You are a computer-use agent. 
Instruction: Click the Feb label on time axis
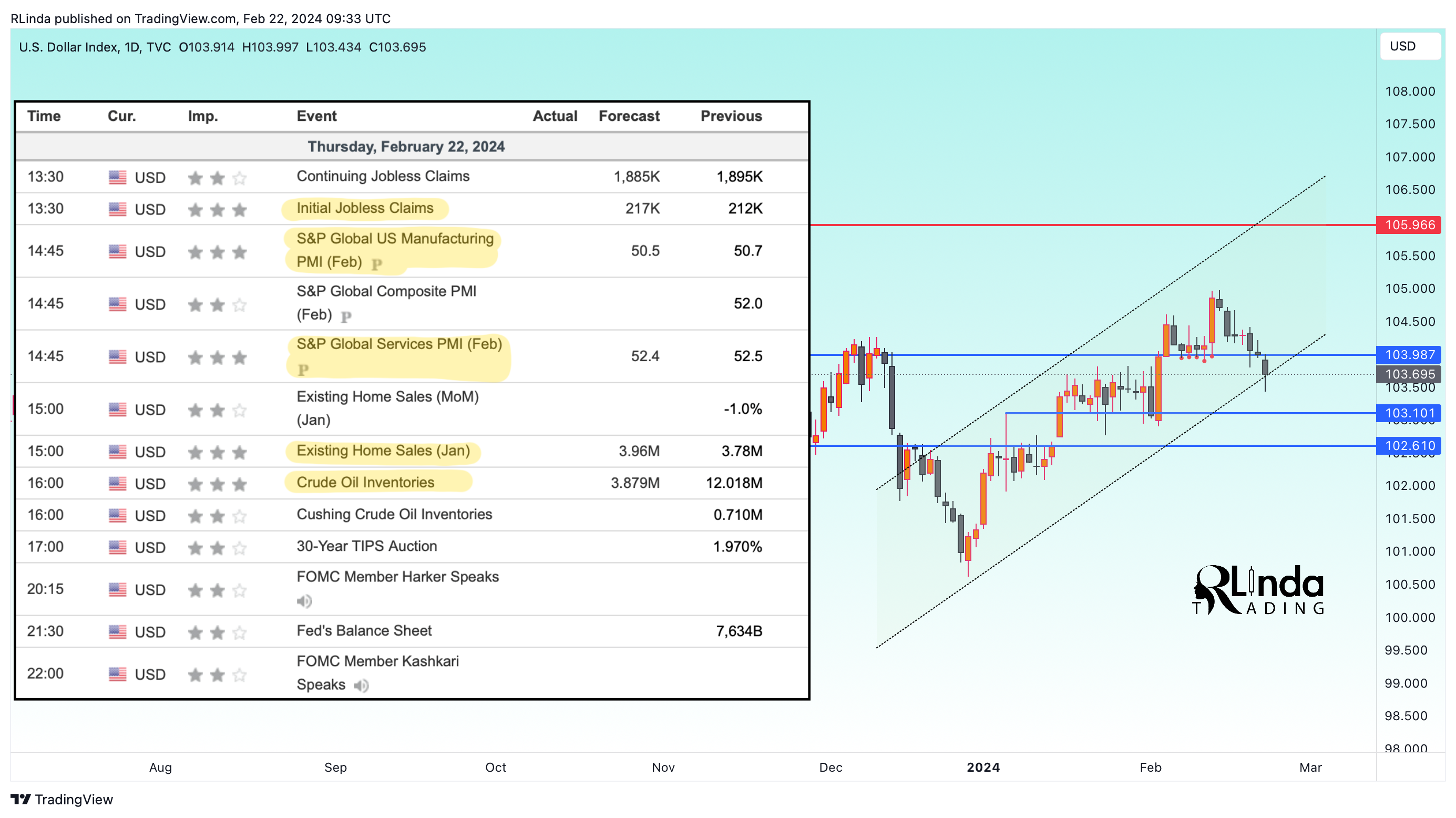1151,767
